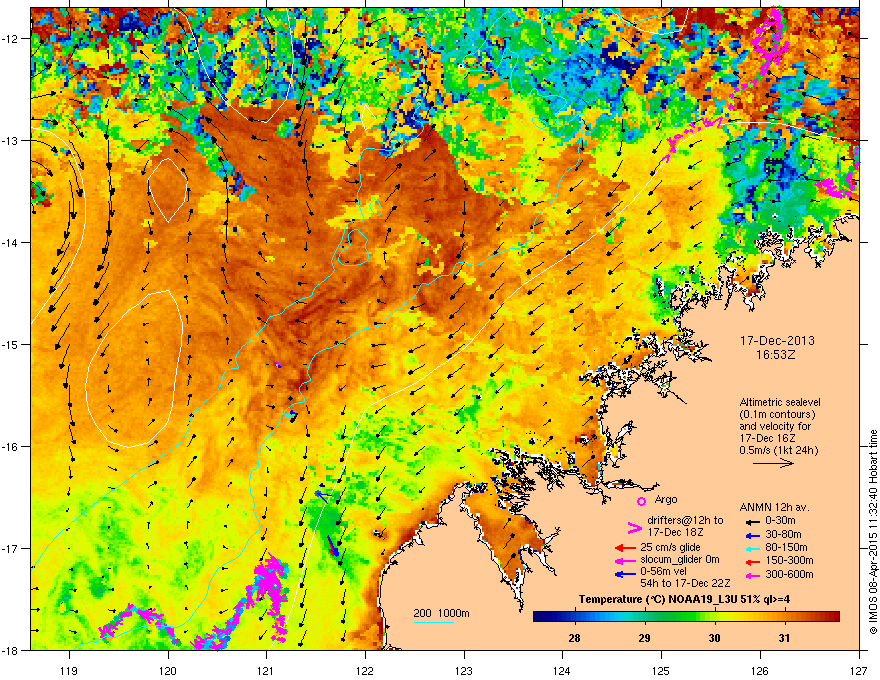
Task: Click the slocum_glider 0m label
Action: tap(680, 560)
